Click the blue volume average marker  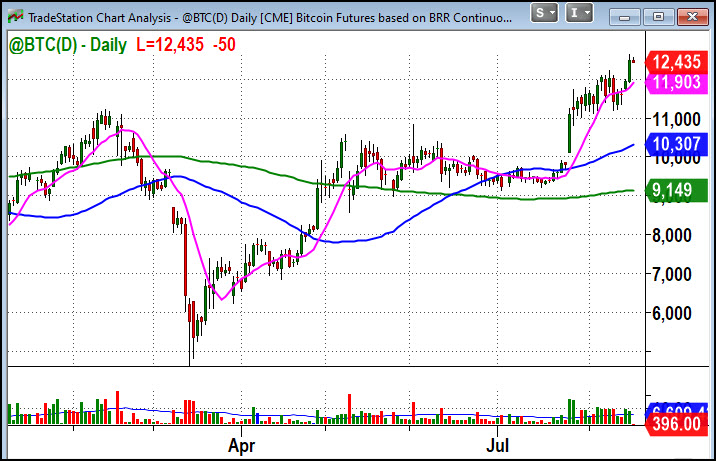(x=676, y=409)
